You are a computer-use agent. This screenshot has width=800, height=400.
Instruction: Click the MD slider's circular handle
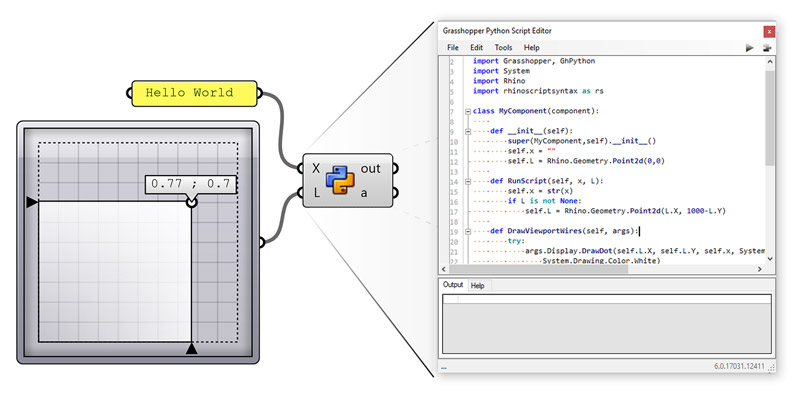coord(191,202)
